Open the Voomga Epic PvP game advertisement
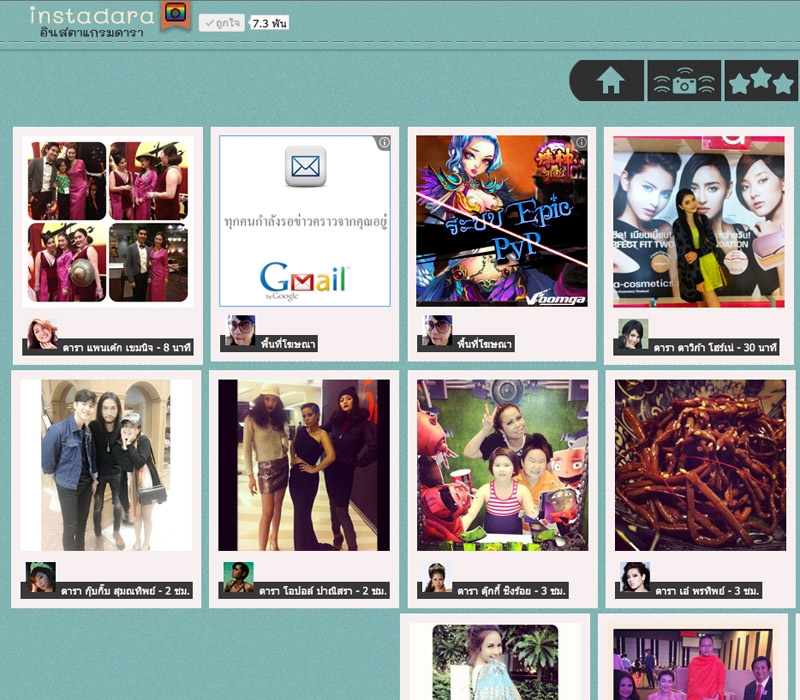 (500, 220)
